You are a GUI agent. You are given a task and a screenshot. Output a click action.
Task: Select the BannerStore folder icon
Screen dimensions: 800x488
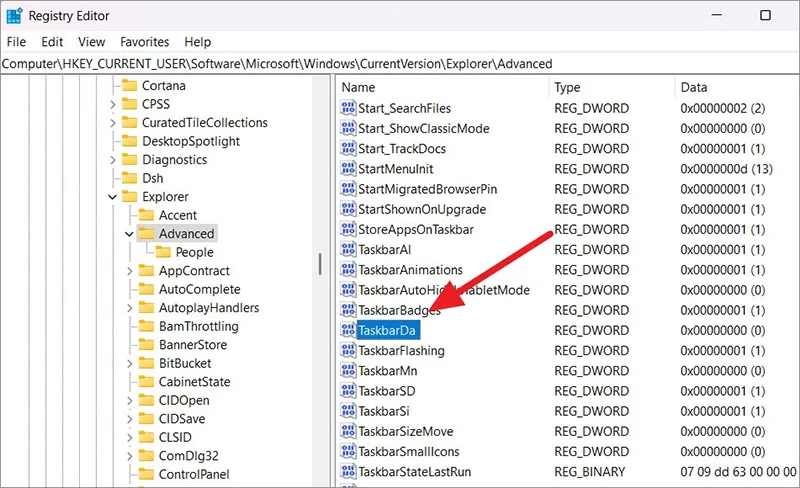click(146, 345)
